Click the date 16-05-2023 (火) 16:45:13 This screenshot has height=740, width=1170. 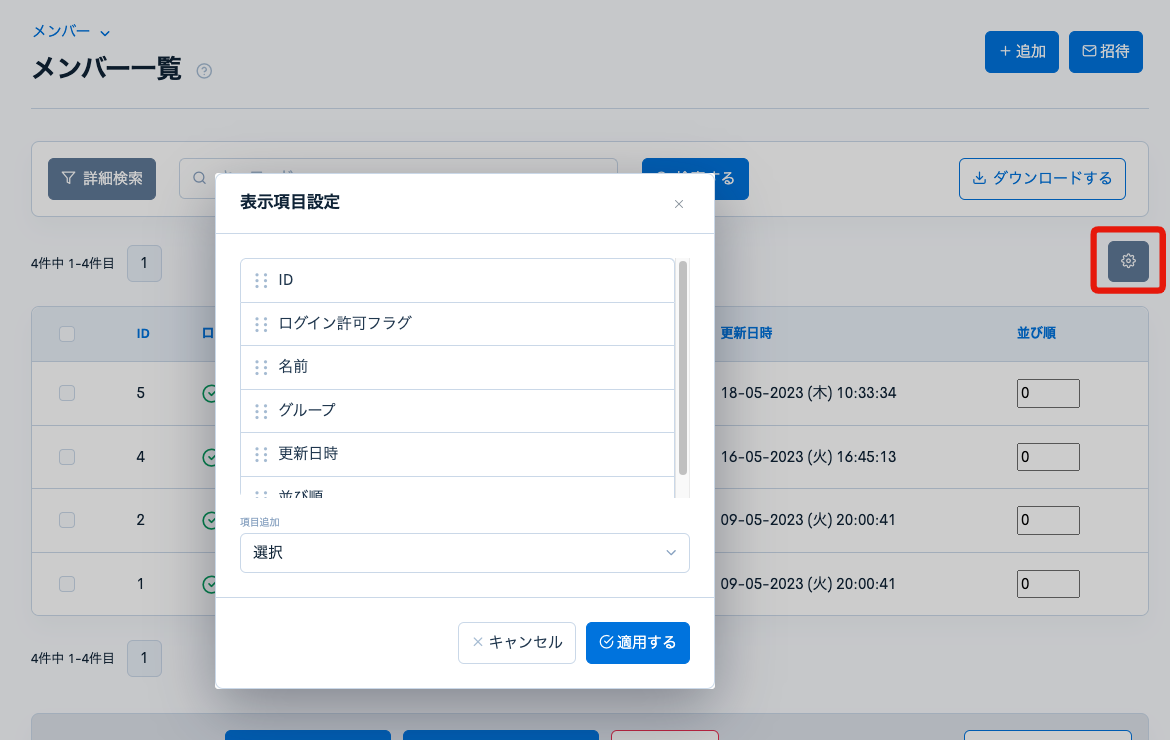pos(808,457)
